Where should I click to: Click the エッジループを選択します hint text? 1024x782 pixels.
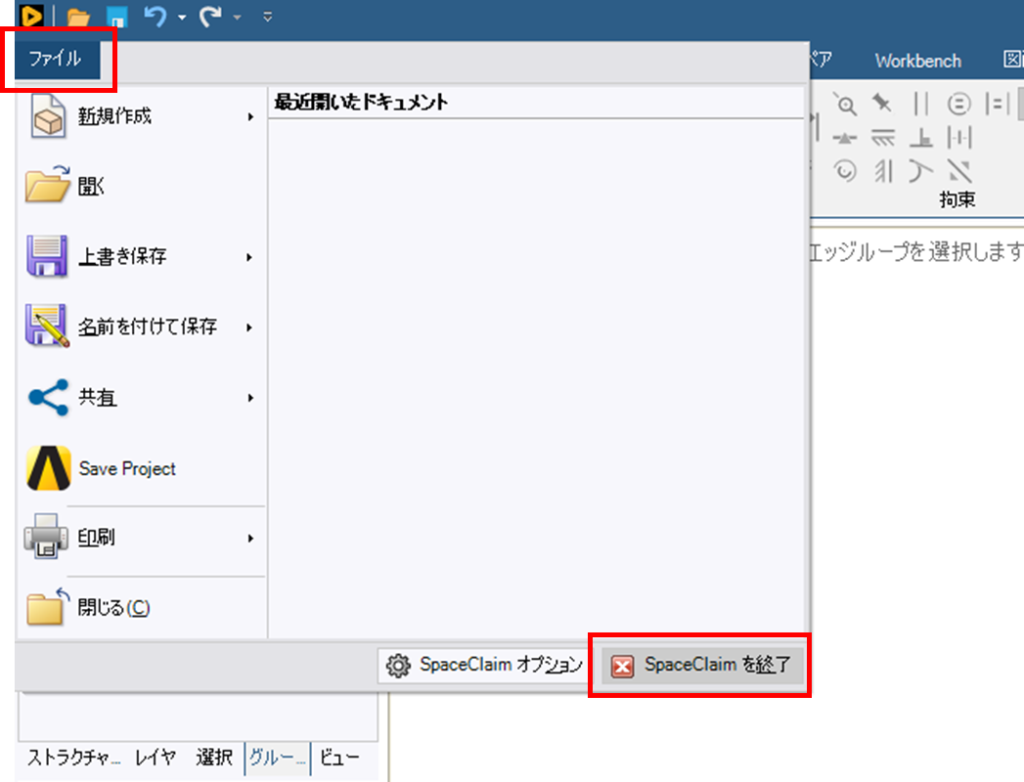point(916,252)
